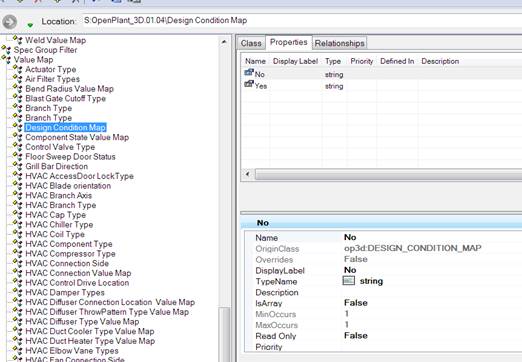The width and height of the screenshot is (522, 362).
Task: Click the Floor Sweep Door Status icon
Action: point(18,156)
